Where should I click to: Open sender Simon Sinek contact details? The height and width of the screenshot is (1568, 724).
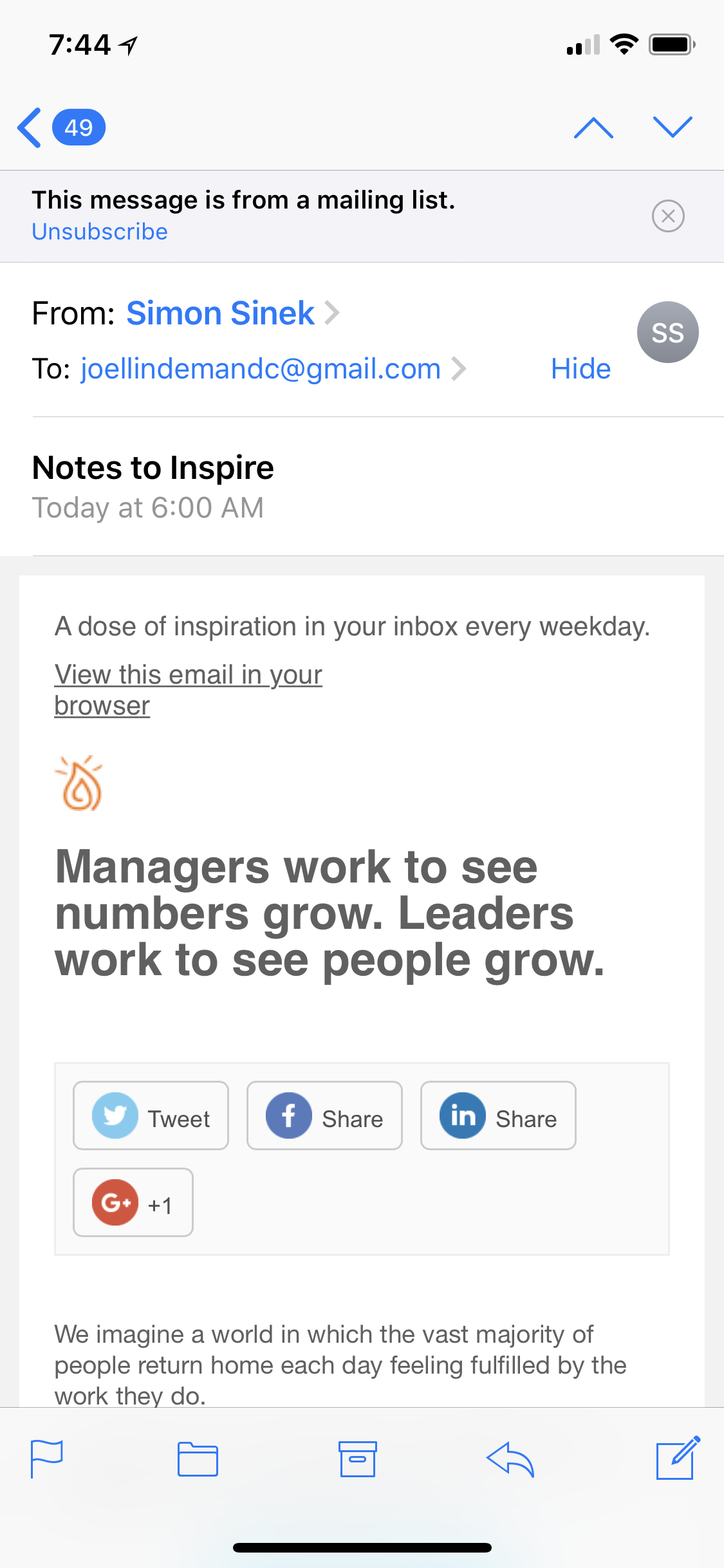(220, 313)
